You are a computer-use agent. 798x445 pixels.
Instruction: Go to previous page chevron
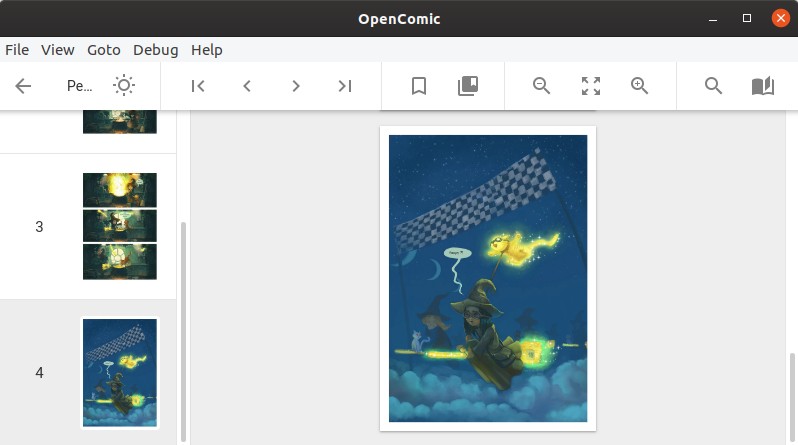click(247, 86)
